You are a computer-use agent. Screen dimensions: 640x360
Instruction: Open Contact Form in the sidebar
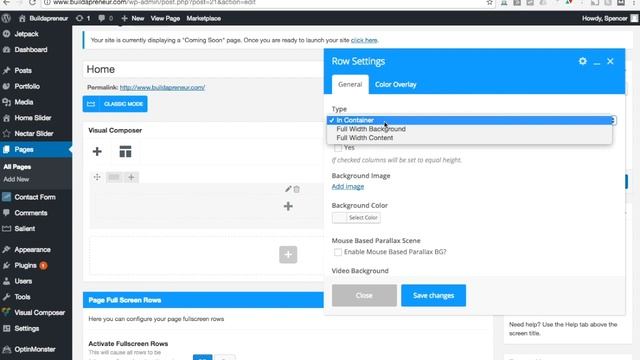click(x=36, y=197)
